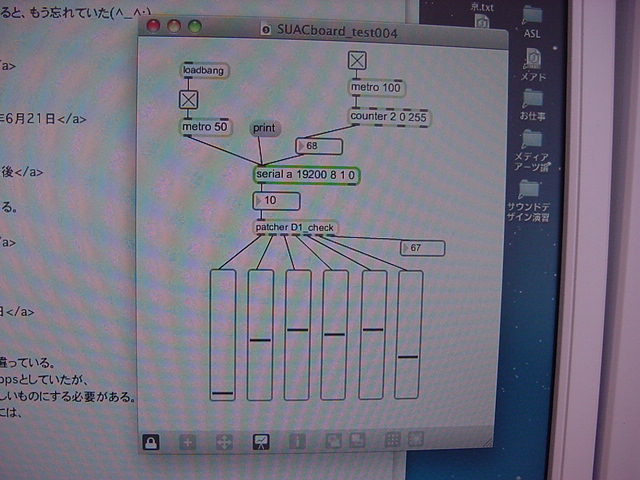This screenshot has height=480, width=640.
Task: Select the serial a 19200 8 1 0 object
Action: point(306,175)
